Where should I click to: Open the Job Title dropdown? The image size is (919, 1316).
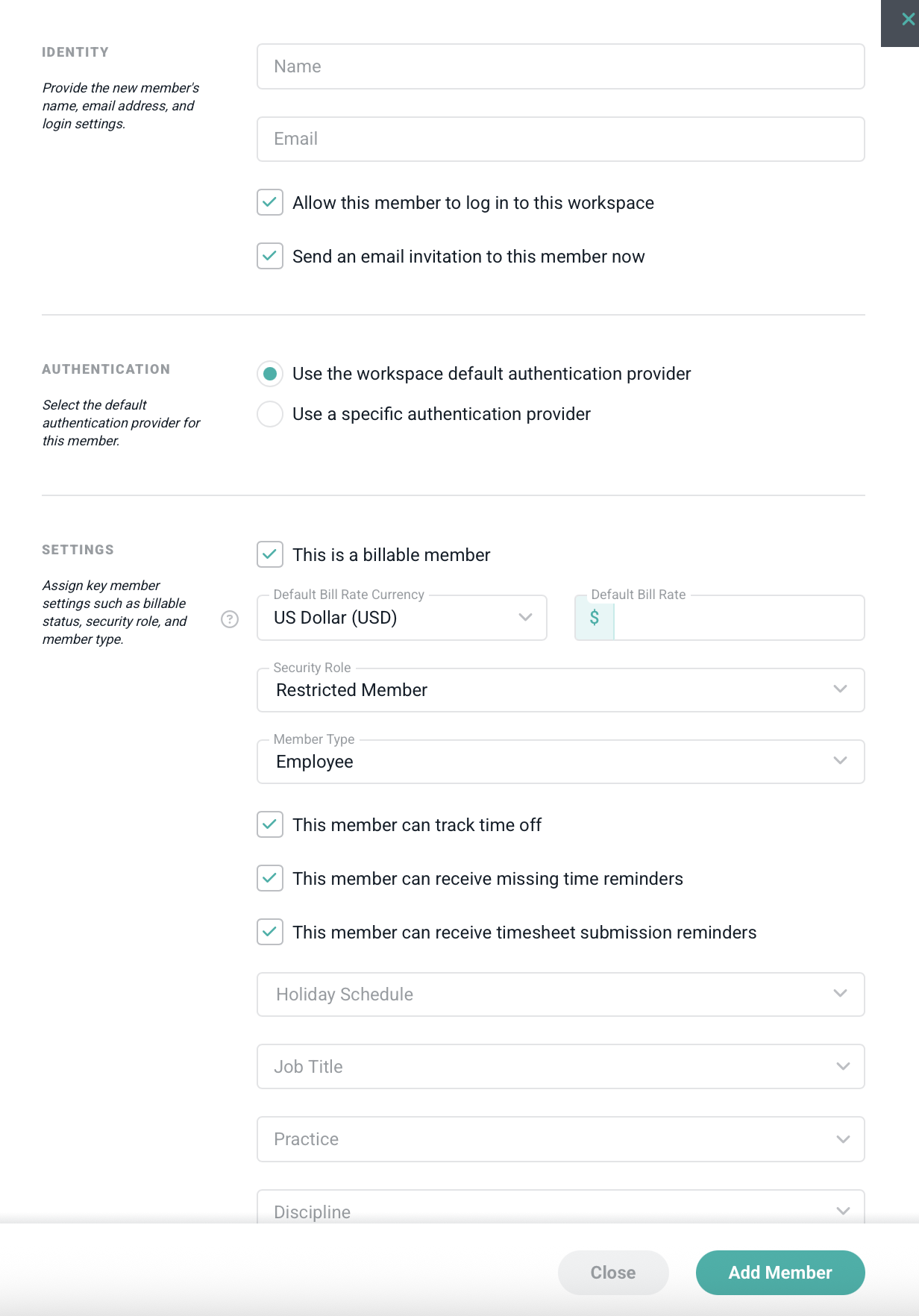[560, 1067]
